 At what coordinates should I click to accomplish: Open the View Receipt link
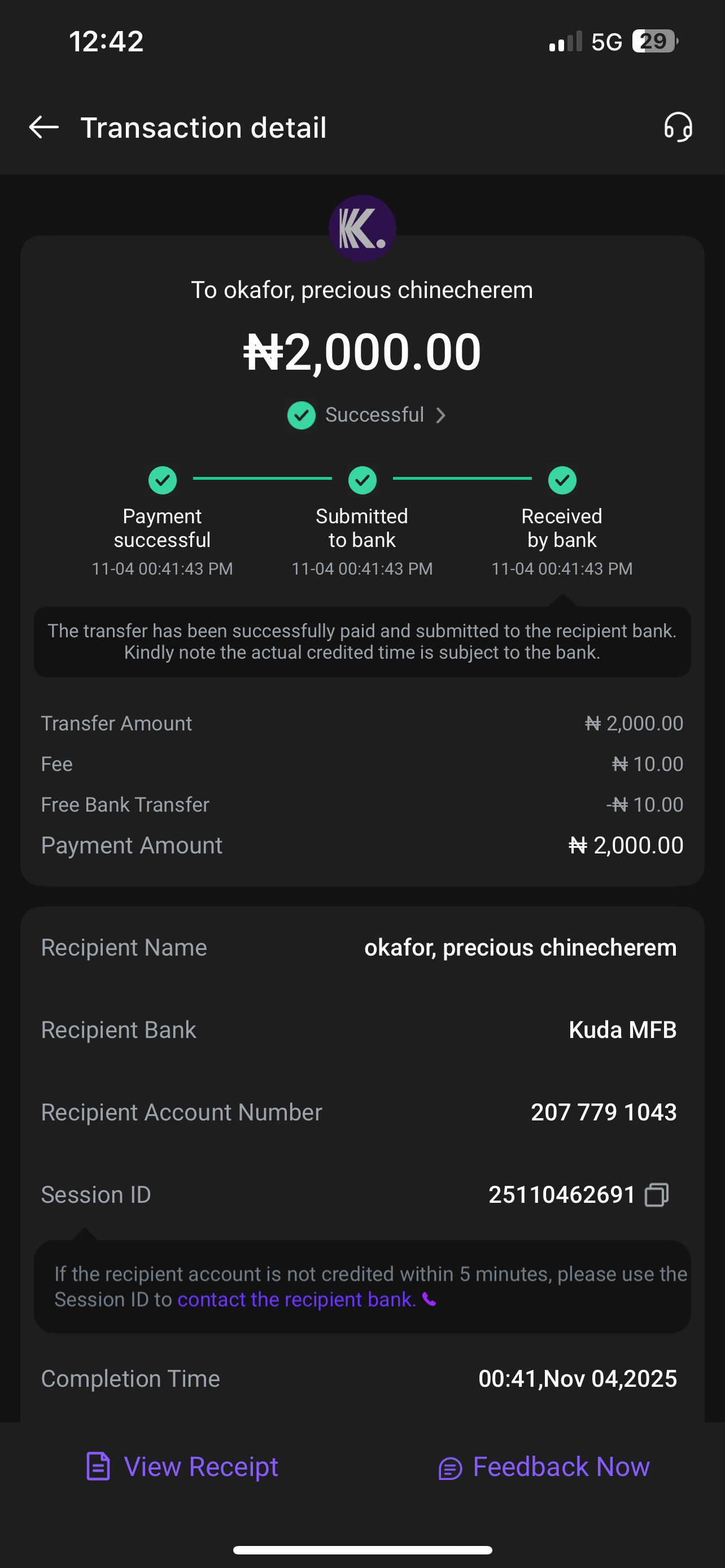pos(201,1466)
